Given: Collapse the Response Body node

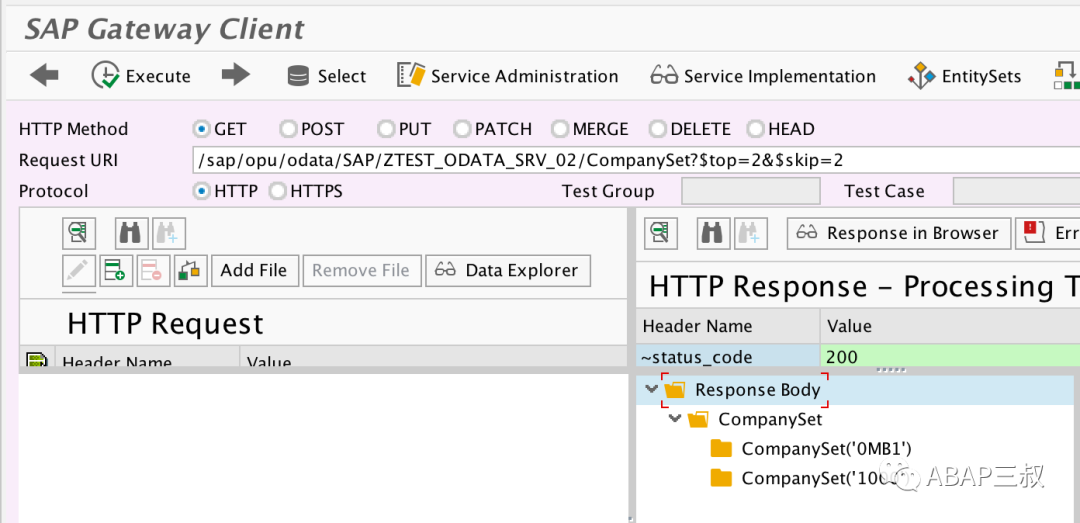Looking at the screenshot, I should coord(651,389).
